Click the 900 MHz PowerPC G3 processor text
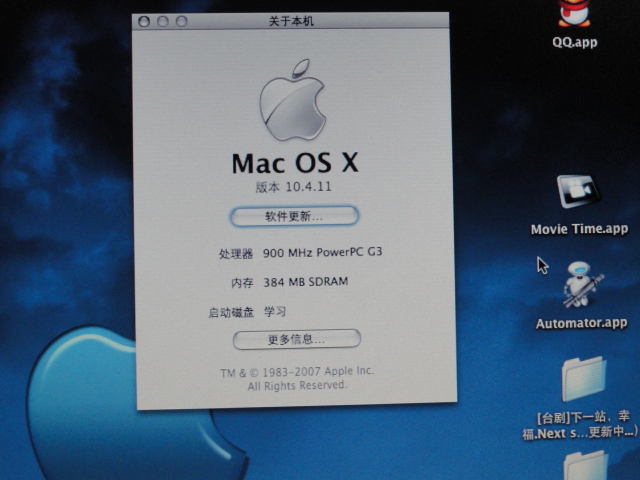 click(322, 253)
